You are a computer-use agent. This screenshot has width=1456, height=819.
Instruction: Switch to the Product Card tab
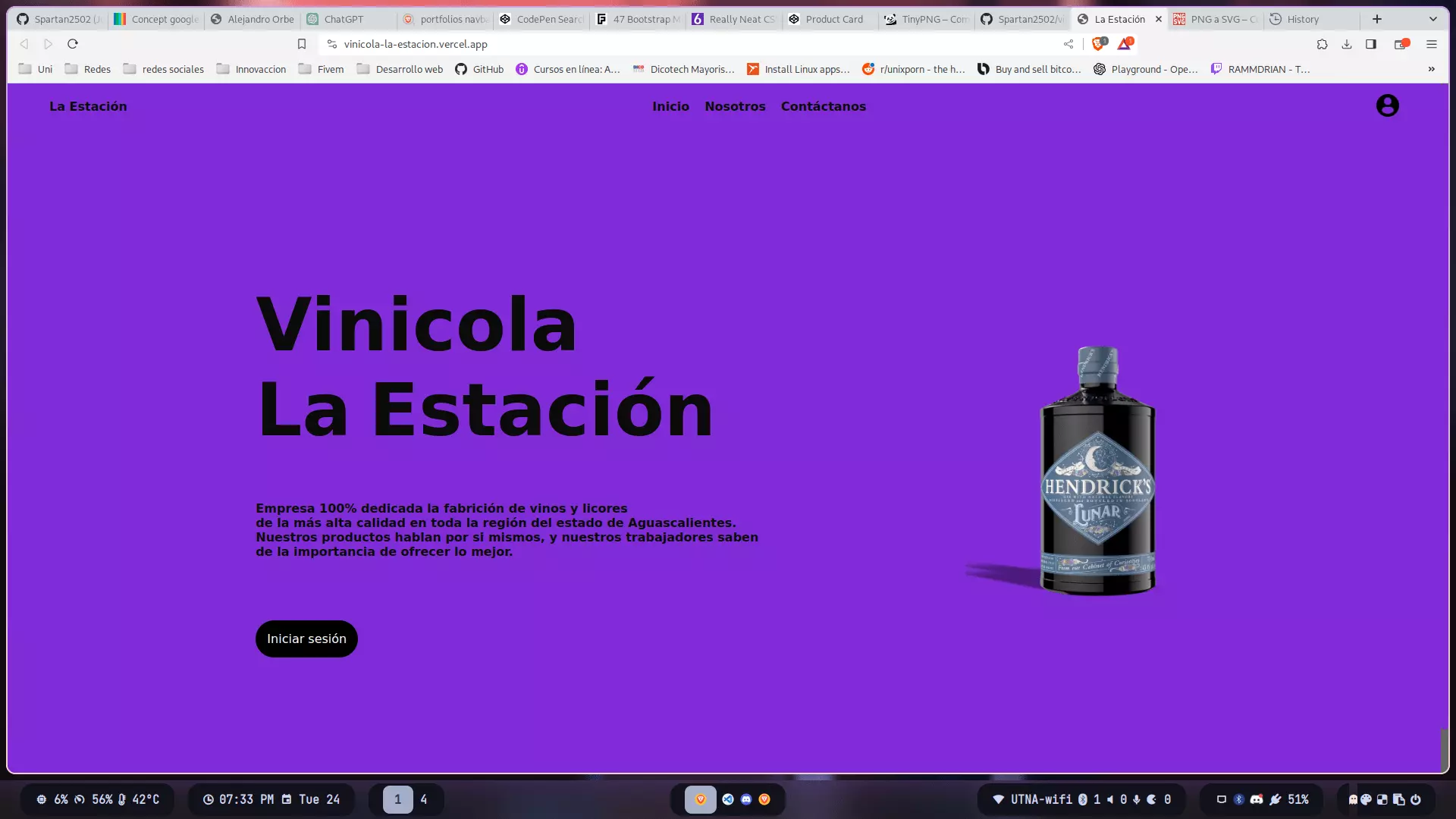pyautogui.click(x=830, y=19)
